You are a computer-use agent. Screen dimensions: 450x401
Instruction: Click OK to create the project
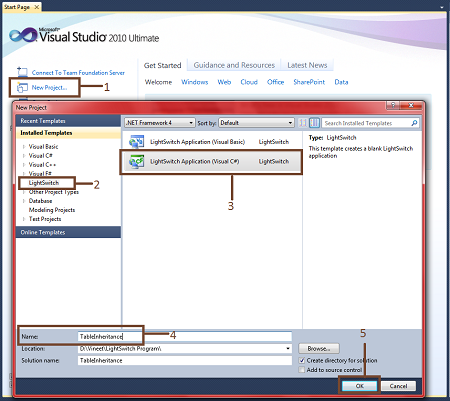(360, 386)
